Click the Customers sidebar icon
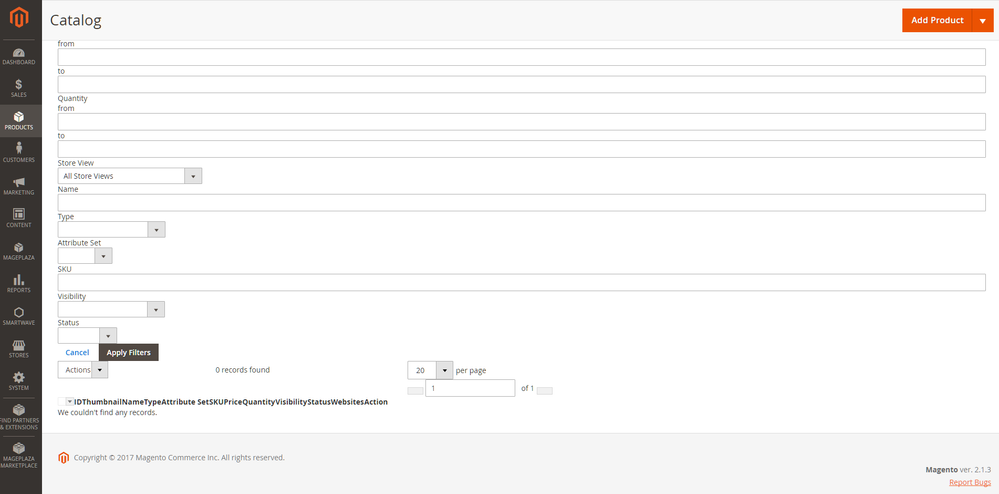 (20, 152)
